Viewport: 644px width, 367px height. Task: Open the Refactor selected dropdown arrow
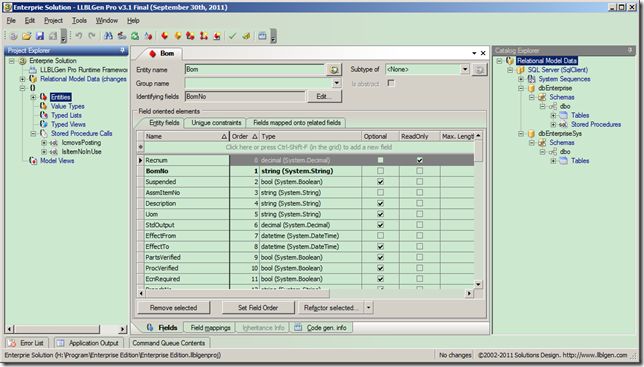click(x=368, y=307)
